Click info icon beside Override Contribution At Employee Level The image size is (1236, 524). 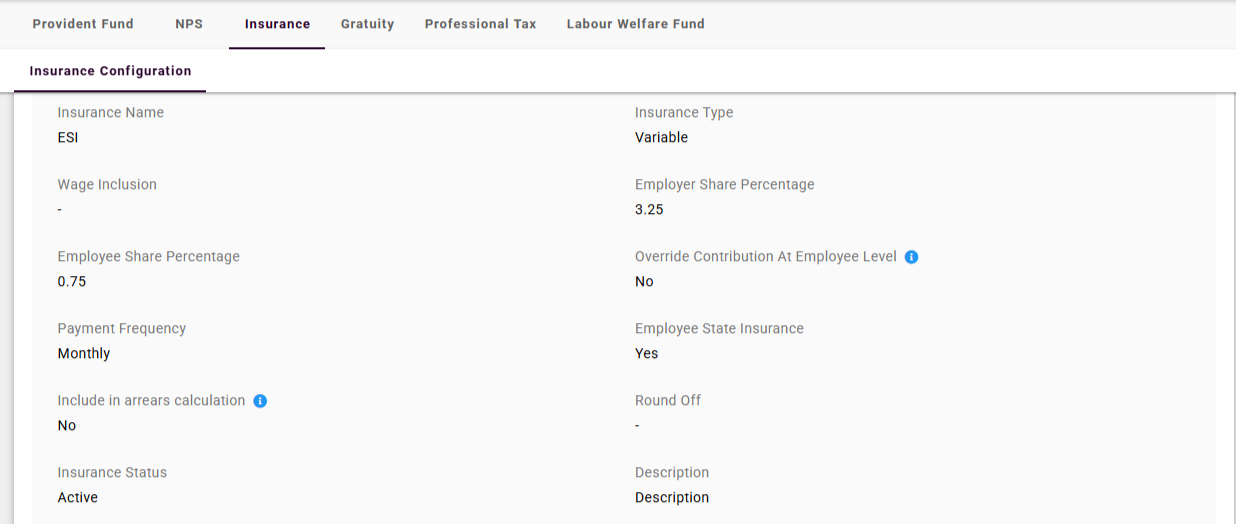click(x=912, y=257)
